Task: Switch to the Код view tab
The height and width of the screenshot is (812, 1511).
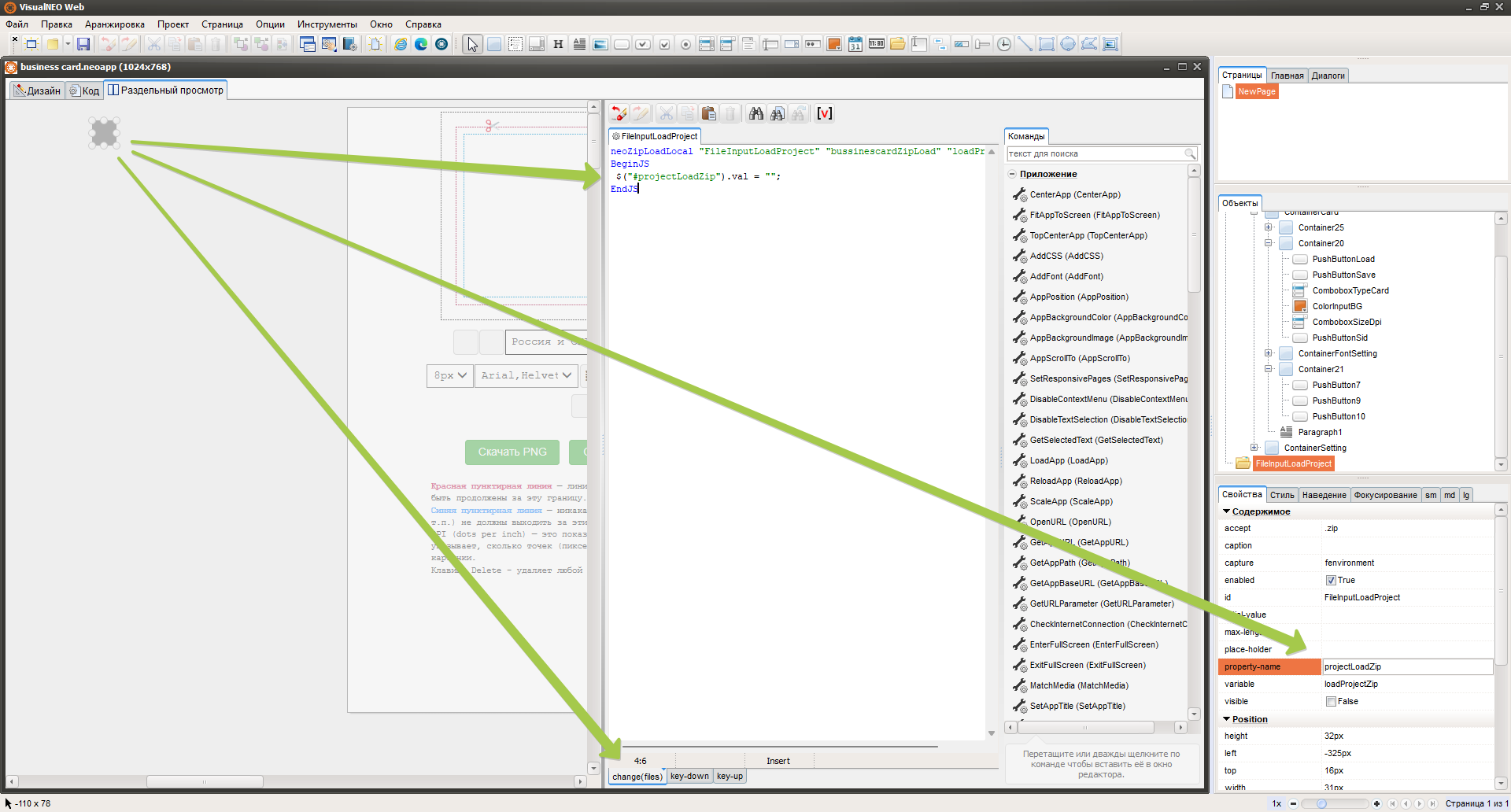Action: coord(84,90)
